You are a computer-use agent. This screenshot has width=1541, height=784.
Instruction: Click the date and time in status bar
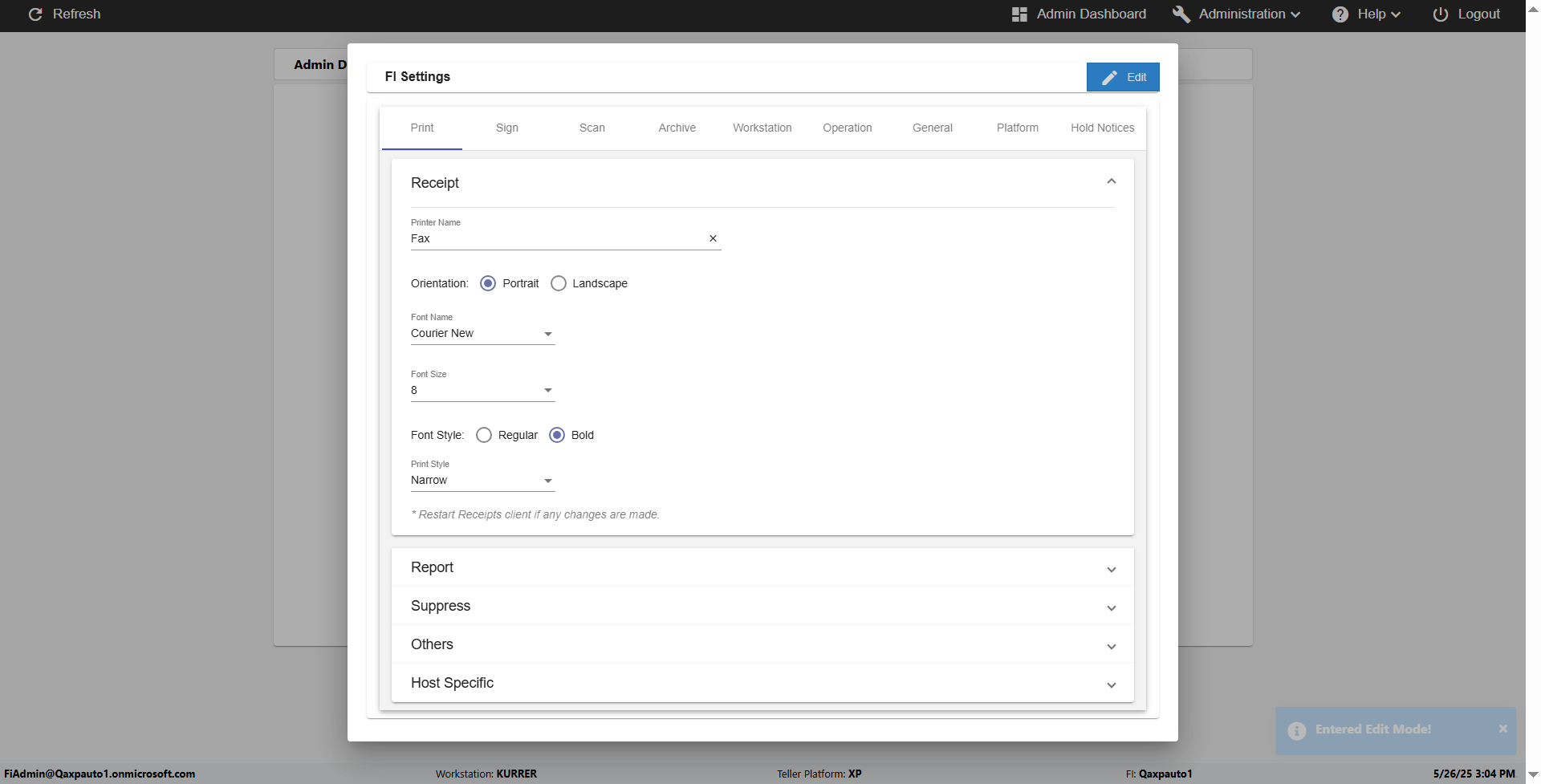click(1474, 774)
